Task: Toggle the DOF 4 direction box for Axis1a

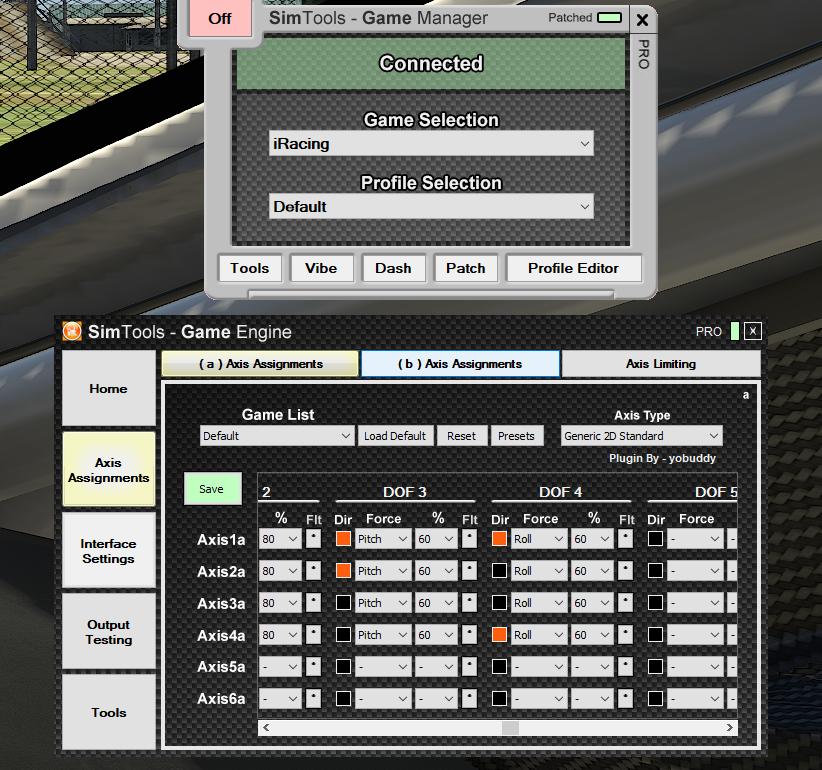Action: 500,539
